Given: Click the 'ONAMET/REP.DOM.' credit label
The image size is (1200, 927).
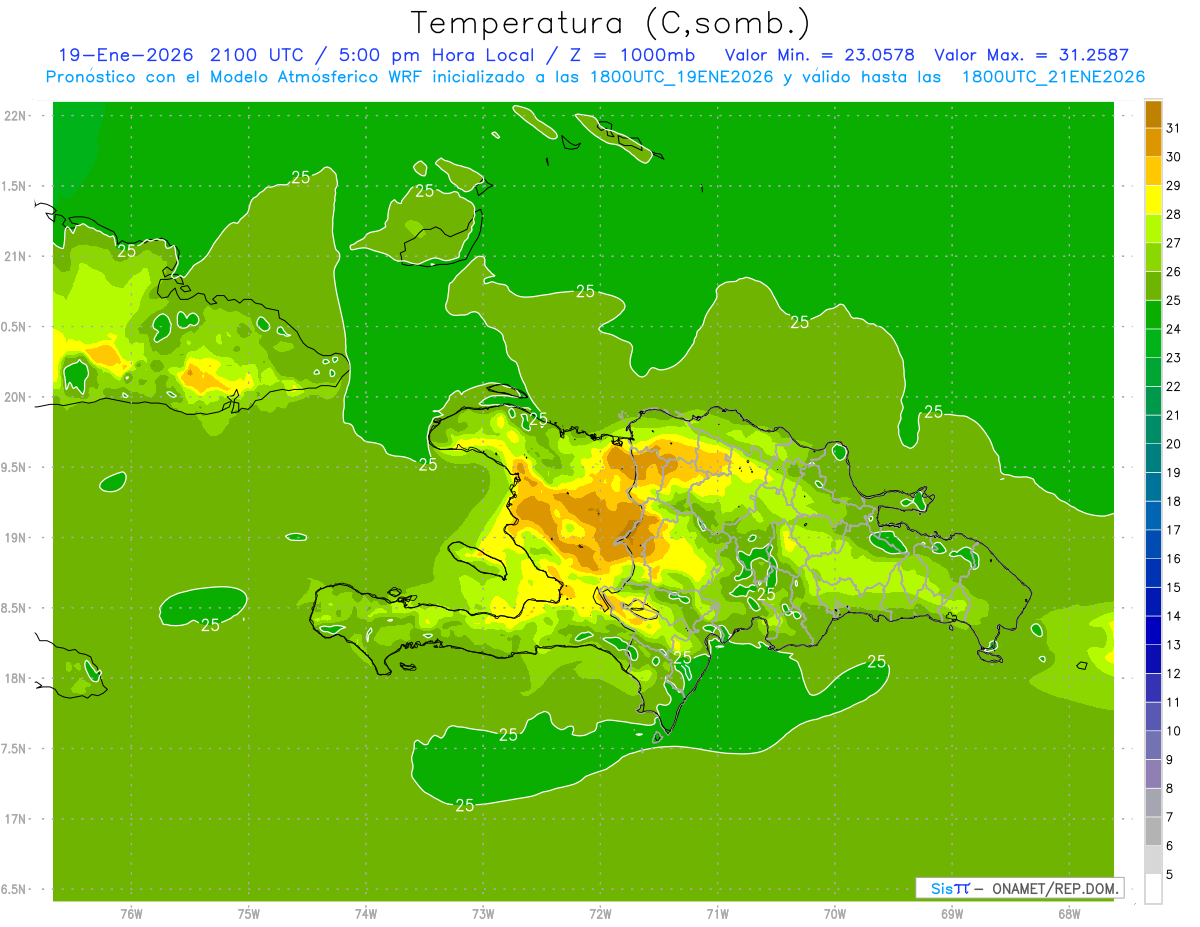Looking at the screenshot, I should [1056, 888].
